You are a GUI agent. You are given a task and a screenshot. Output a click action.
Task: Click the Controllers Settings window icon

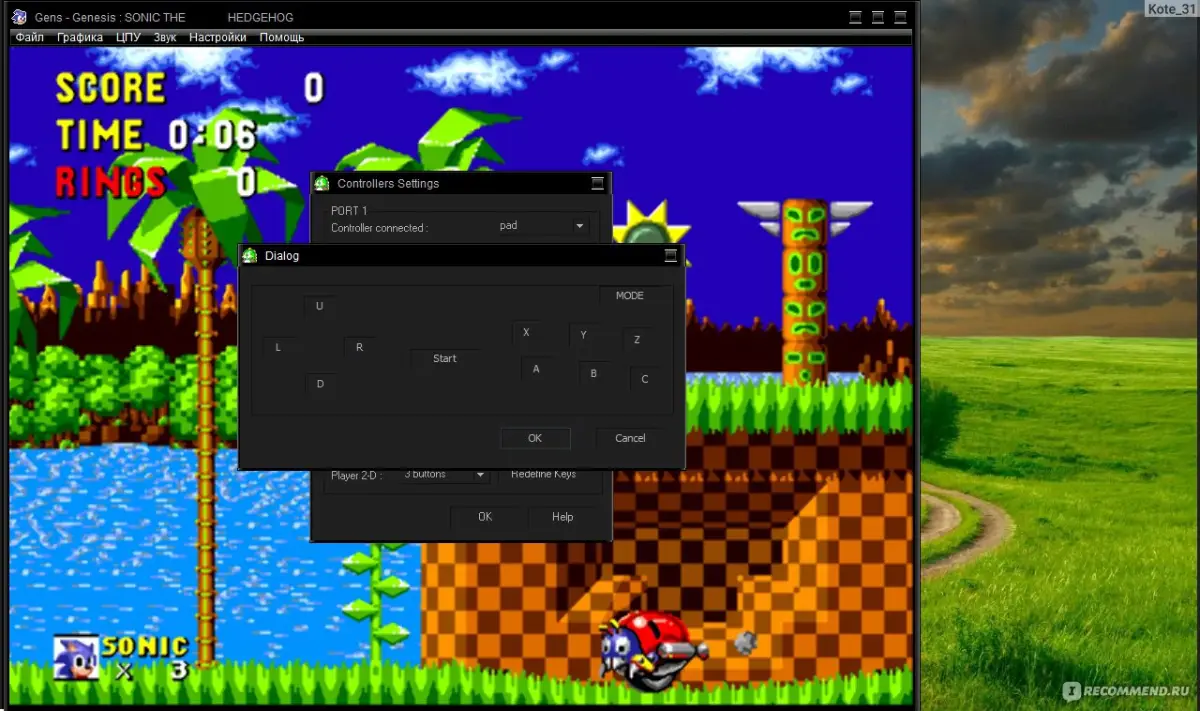click(x=322, y=183)
